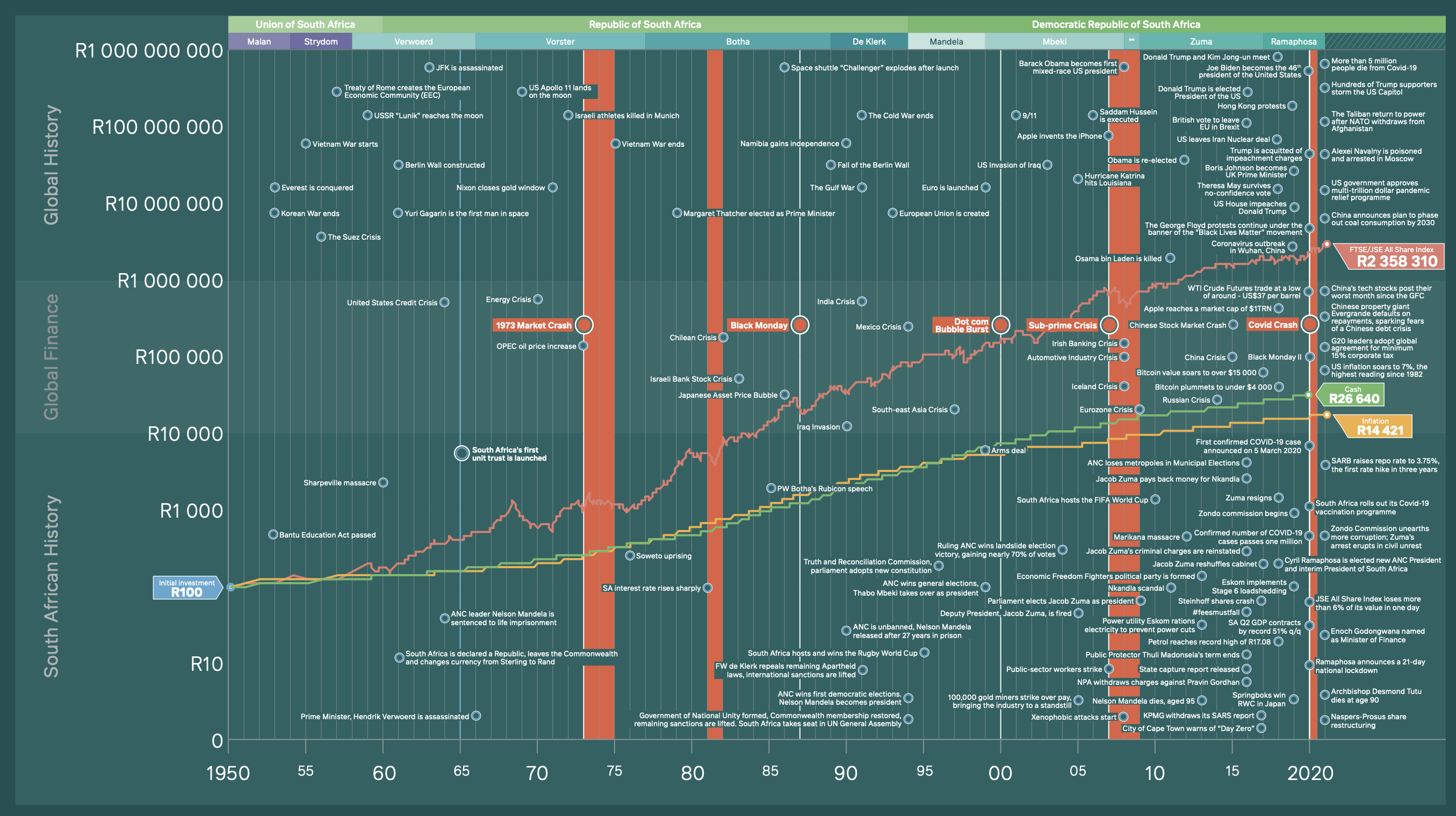Select the Union of South Africa era header

[305, 24]
